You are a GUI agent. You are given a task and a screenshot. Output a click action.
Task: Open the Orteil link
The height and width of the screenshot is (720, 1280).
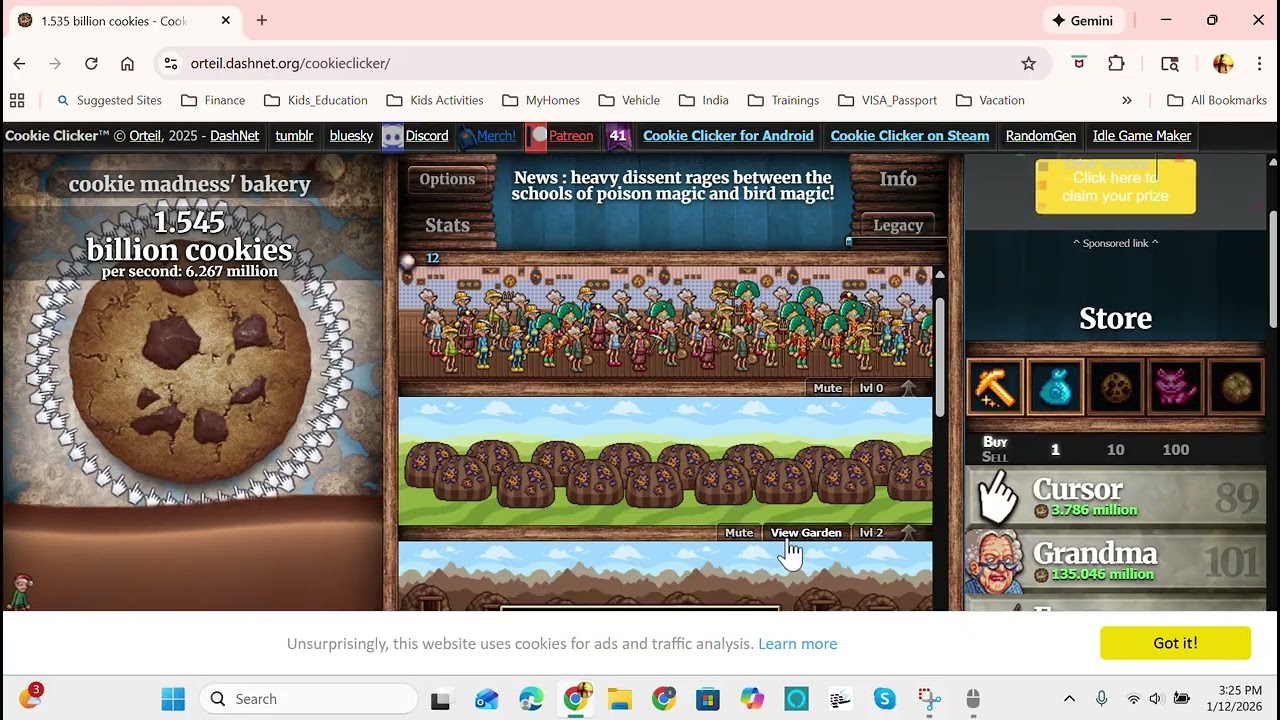[x=145, y=136]
